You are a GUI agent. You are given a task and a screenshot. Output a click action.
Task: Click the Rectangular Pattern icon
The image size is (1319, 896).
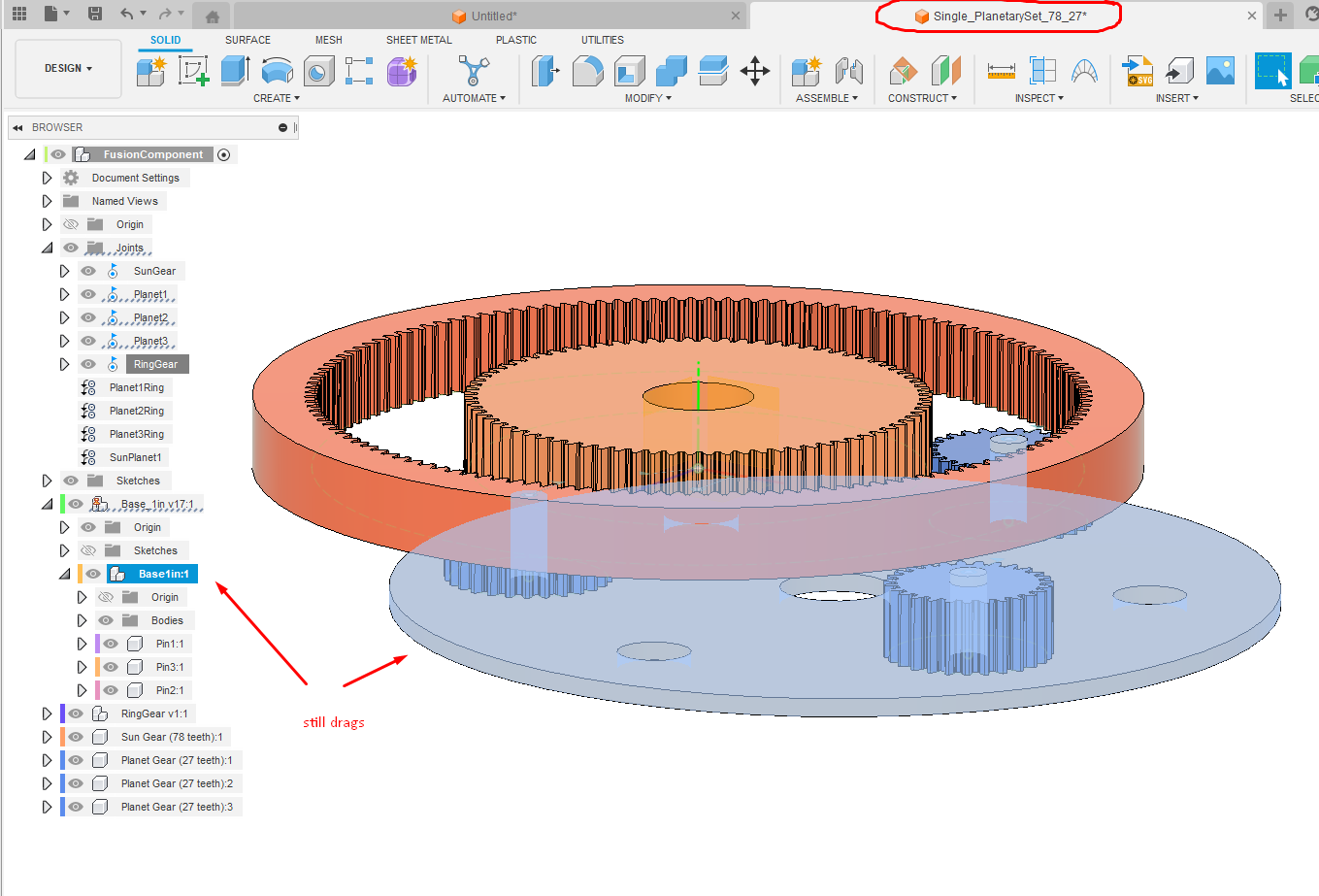pyautogui.click(x=359, y=71)
